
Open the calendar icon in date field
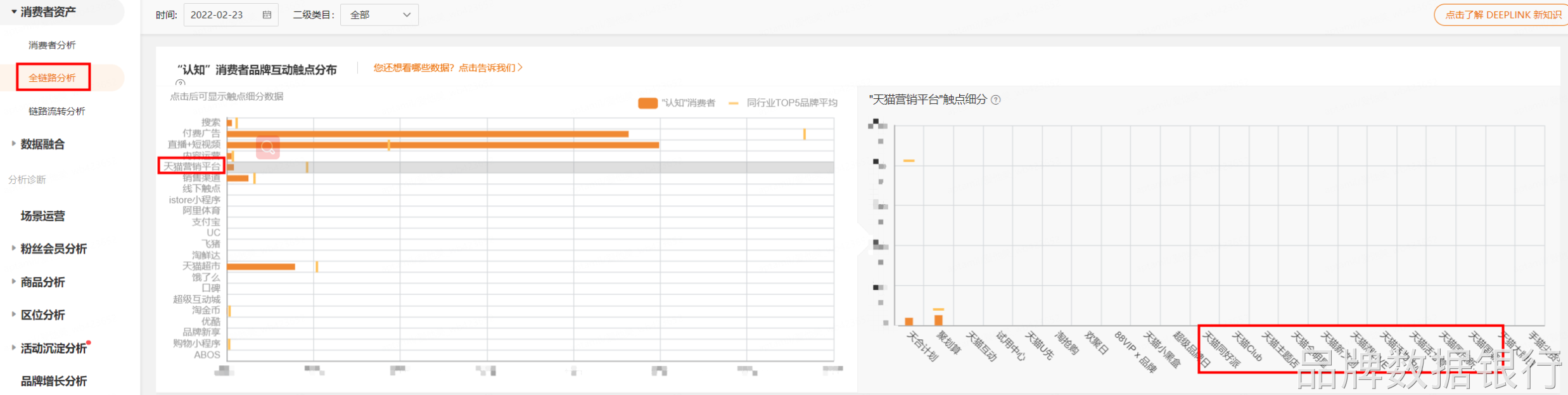[267, 15]
